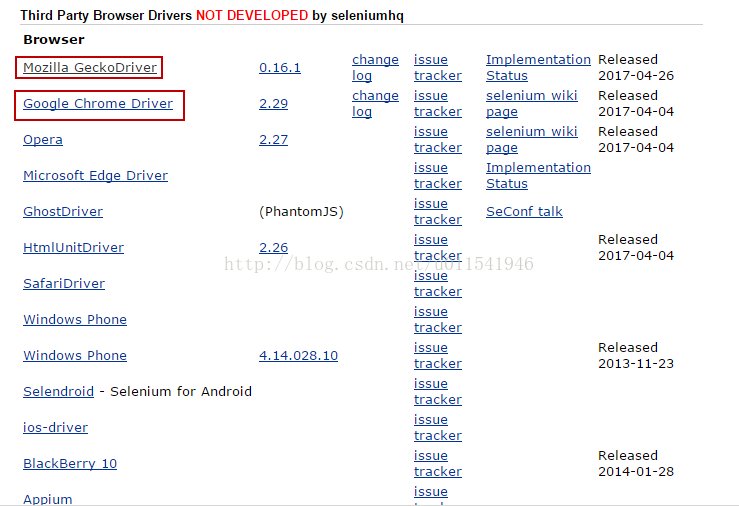The image size is (739, 506).
Task: Click the Browser column header
Action: click(x=54, y=40)
